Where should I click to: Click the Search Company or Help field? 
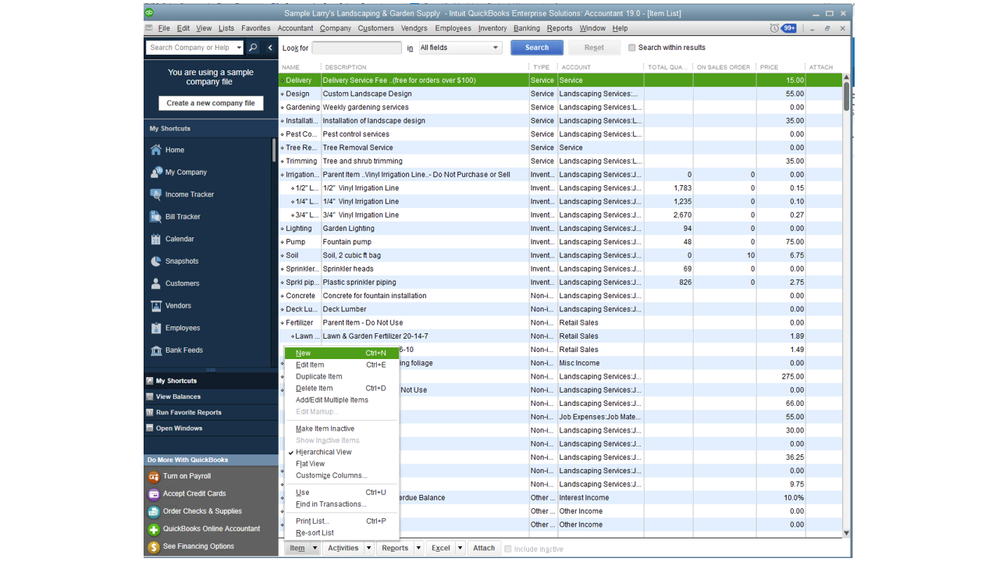pos(191,47)
